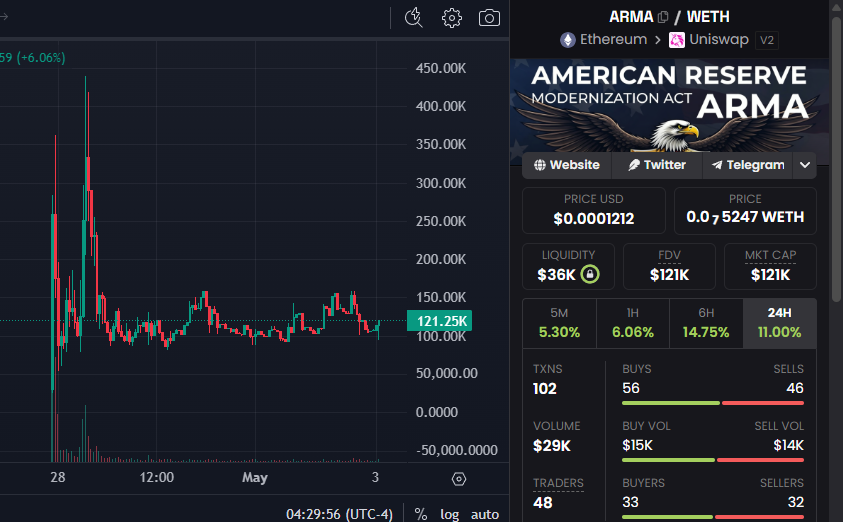The width and height of the screenshot is (843, 522).
Task: Click the Uniswap exchange logo
Action: 676,40
